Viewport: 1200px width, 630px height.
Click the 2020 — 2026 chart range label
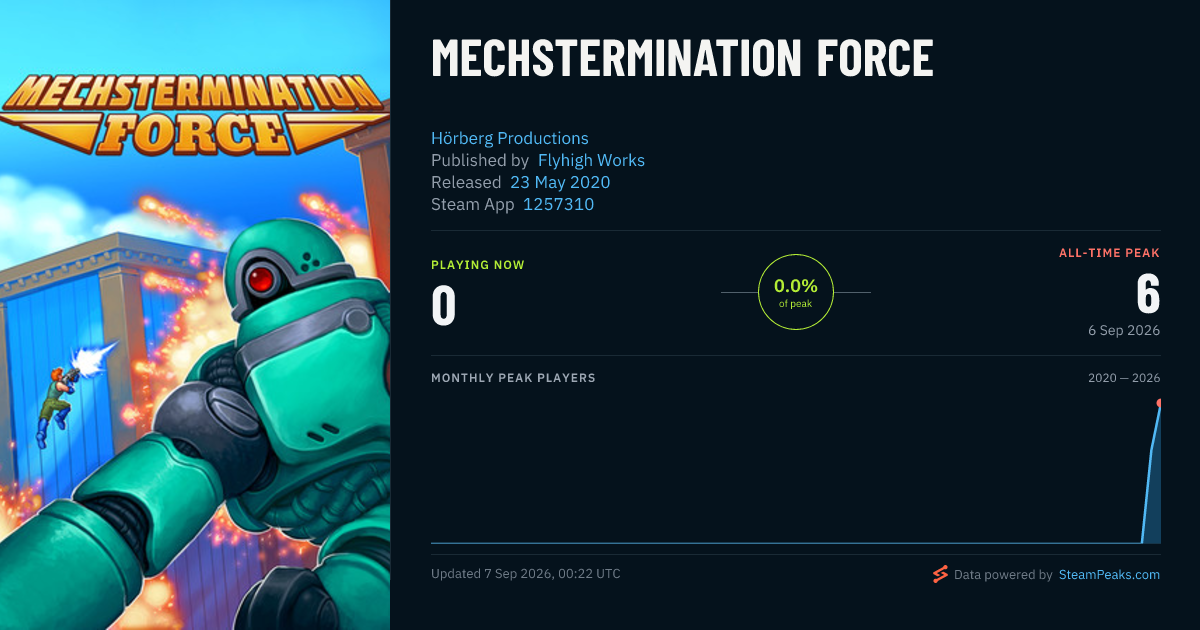coord(1124,378)
